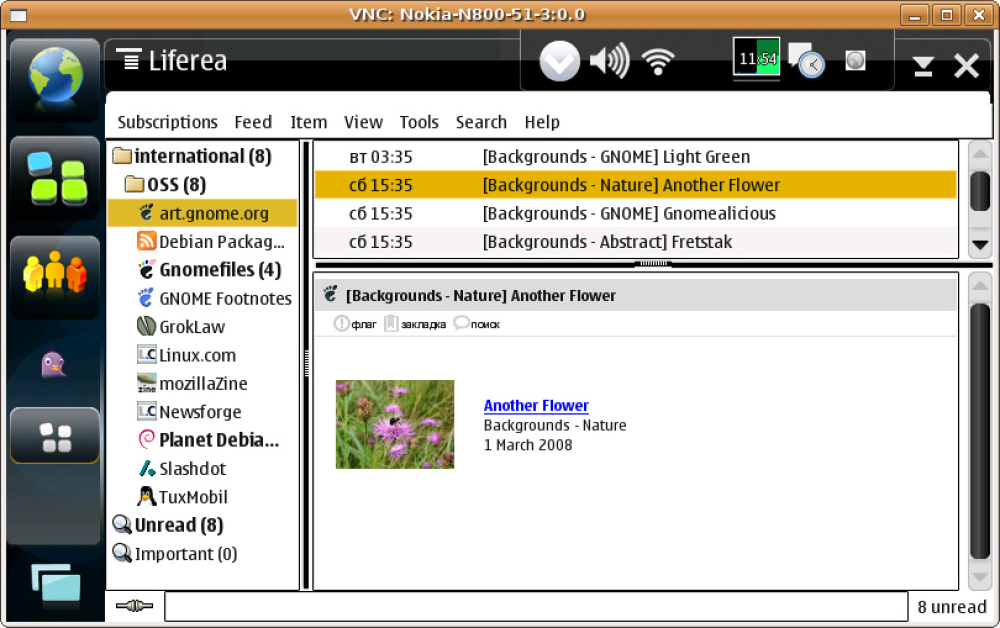
Task: Select the Fretstak headline
Action: point(636,242)
